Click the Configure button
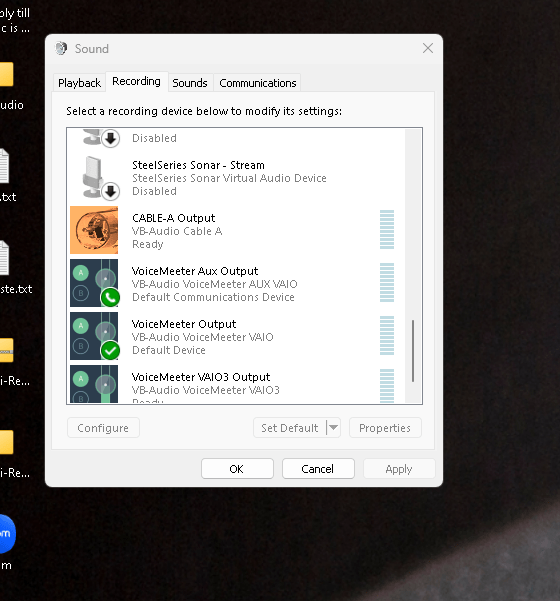Viewport: 560px width, 601px height. (x=103, y=428)
